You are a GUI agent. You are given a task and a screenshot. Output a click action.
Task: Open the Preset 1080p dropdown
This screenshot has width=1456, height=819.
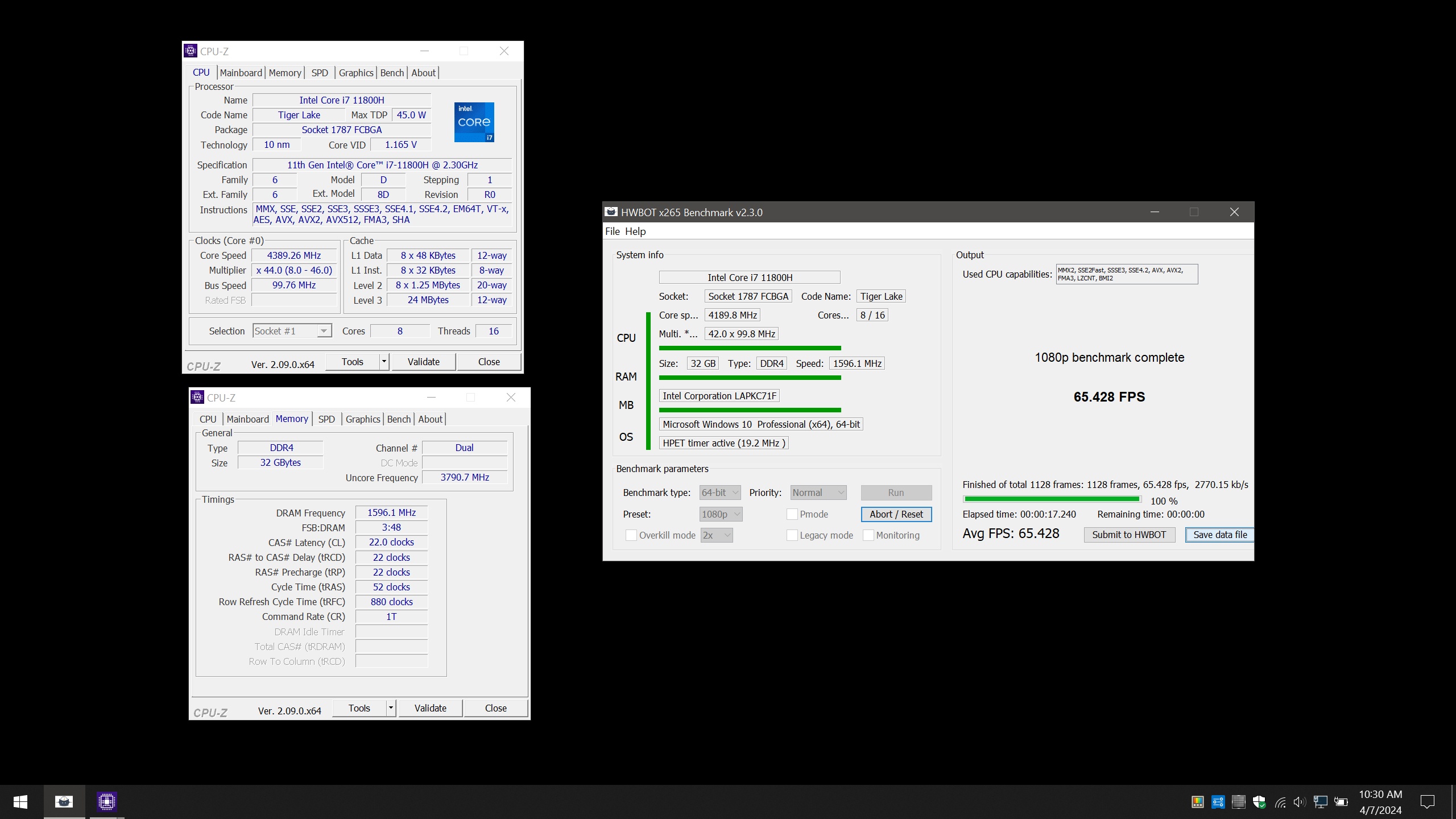(x=721, y=514)
